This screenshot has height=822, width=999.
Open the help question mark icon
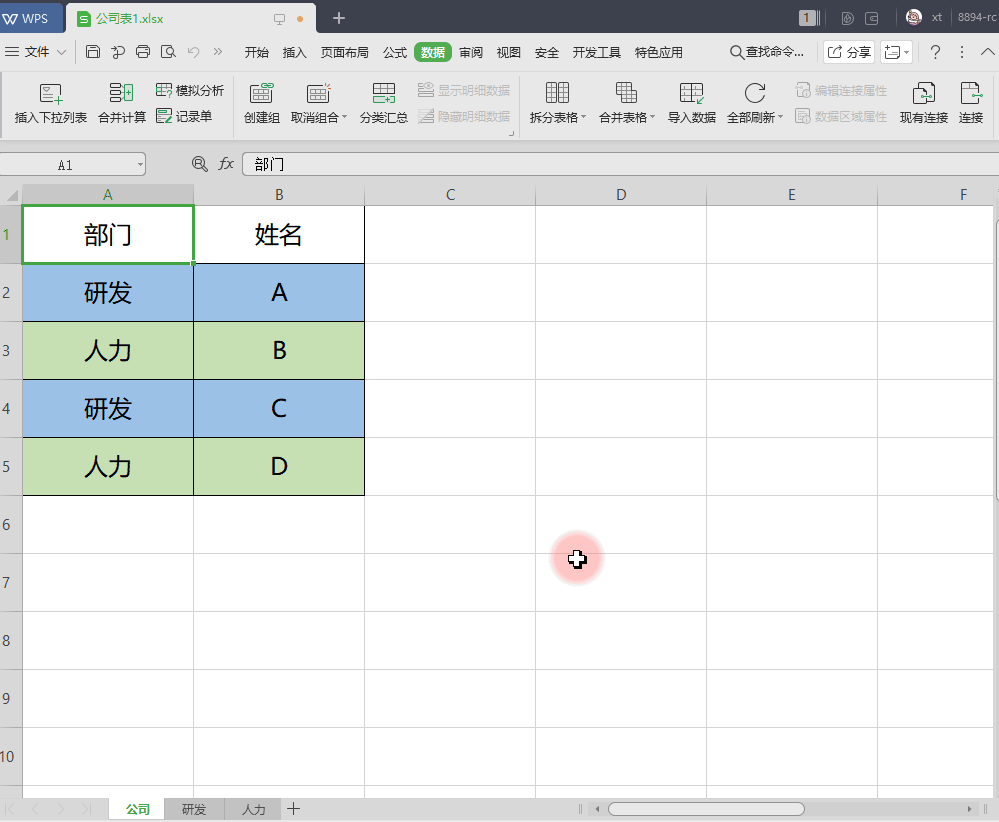935,52
